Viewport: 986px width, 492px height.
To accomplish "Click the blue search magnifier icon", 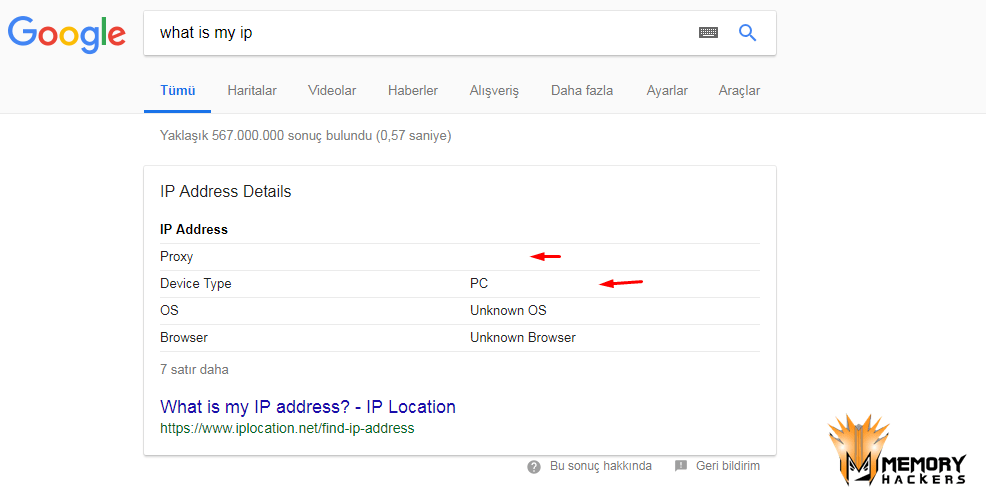I will coord(747,33).
